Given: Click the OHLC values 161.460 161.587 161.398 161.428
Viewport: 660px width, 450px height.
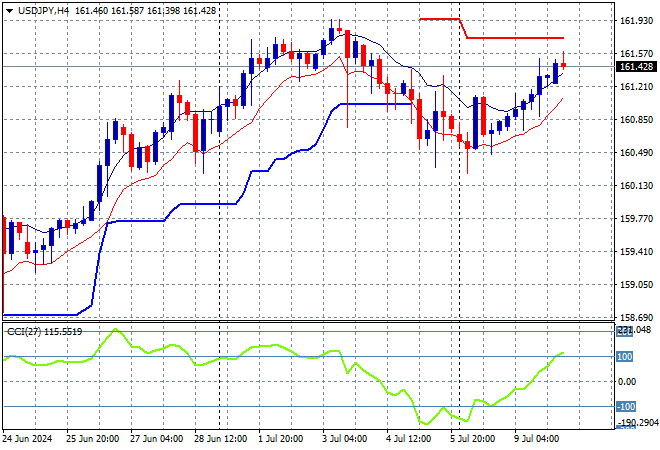Looking at the screenshot, I should point(146,11).
